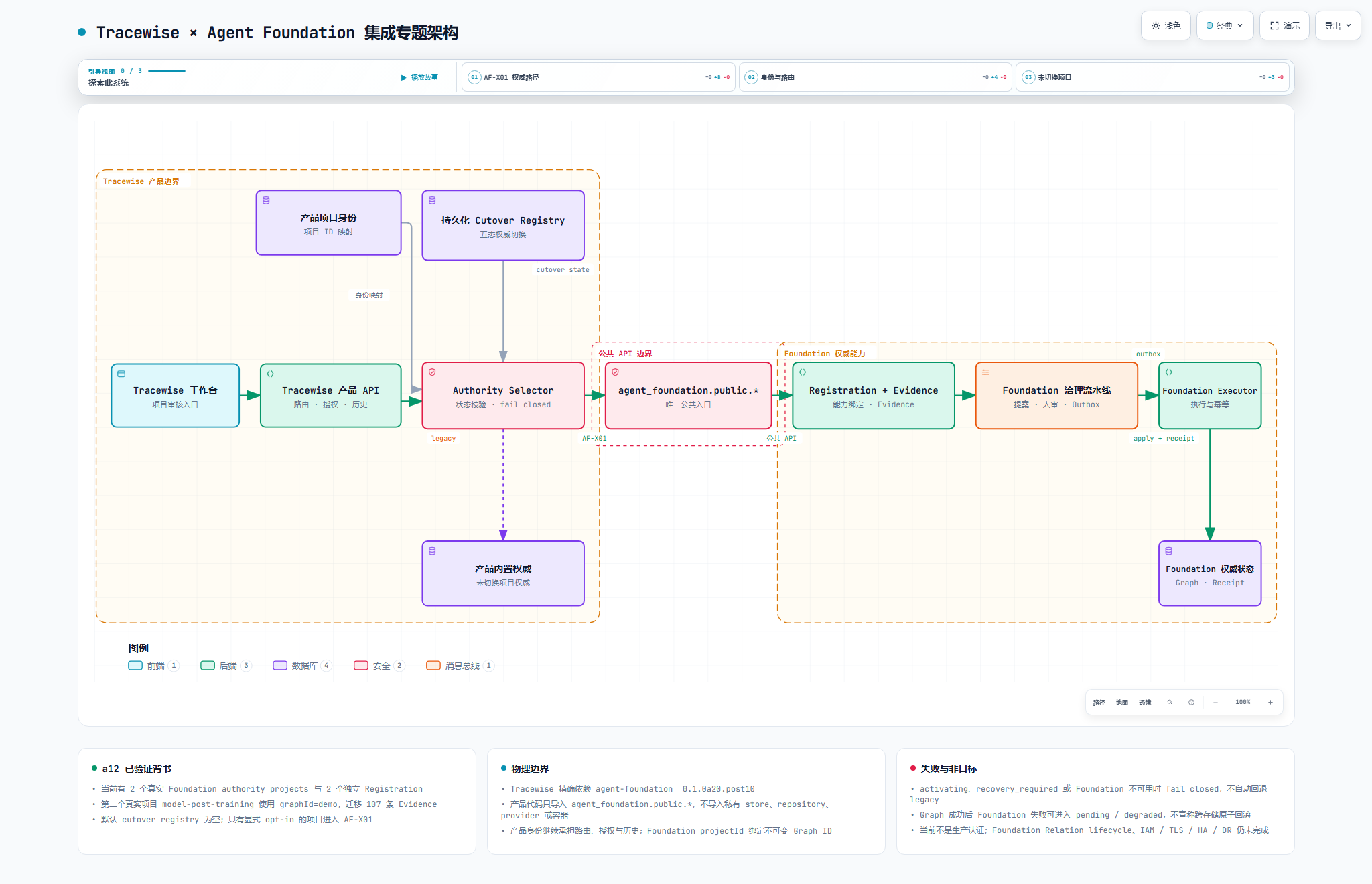Image resolution: width=1372 pixels, height=884 pixels.
Task: Select the 持久化 Cutover Registry node
Action: coord(503,225)
